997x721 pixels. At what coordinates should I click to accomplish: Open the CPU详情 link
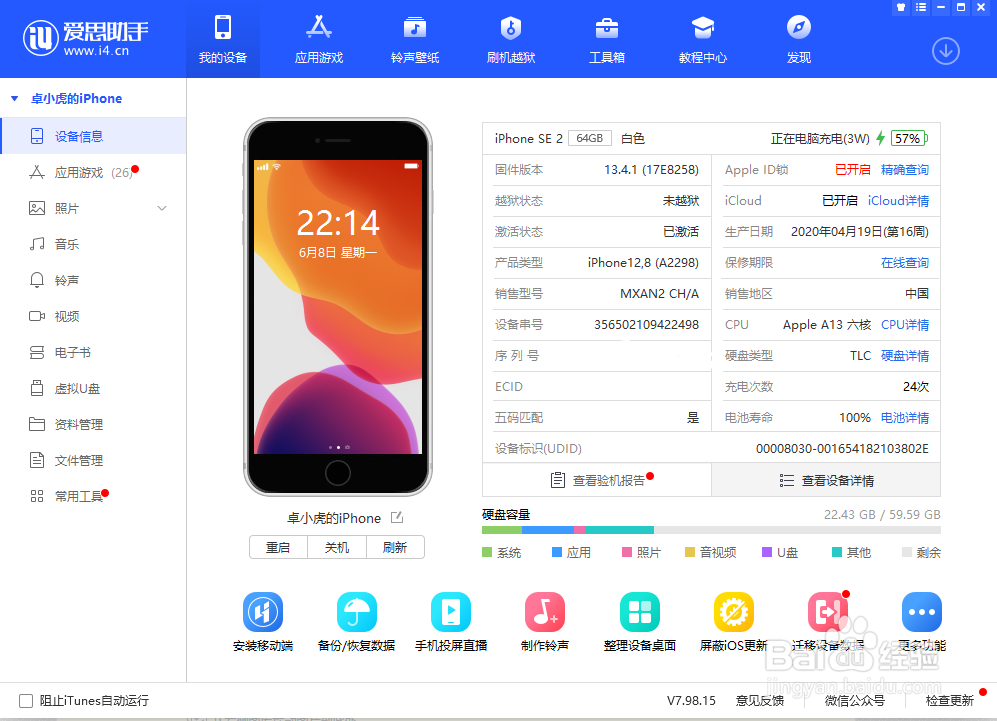[x=905, y=325]
